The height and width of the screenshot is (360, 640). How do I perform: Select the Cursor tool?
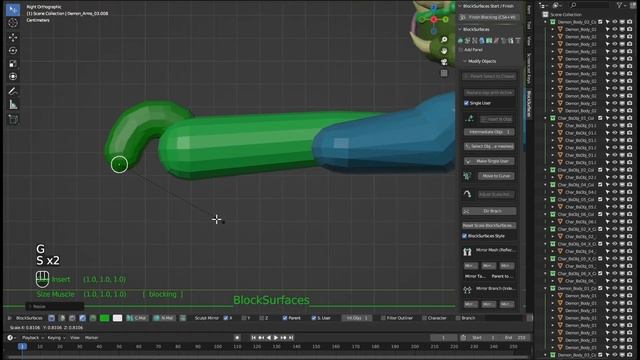(x=13, y=23)
